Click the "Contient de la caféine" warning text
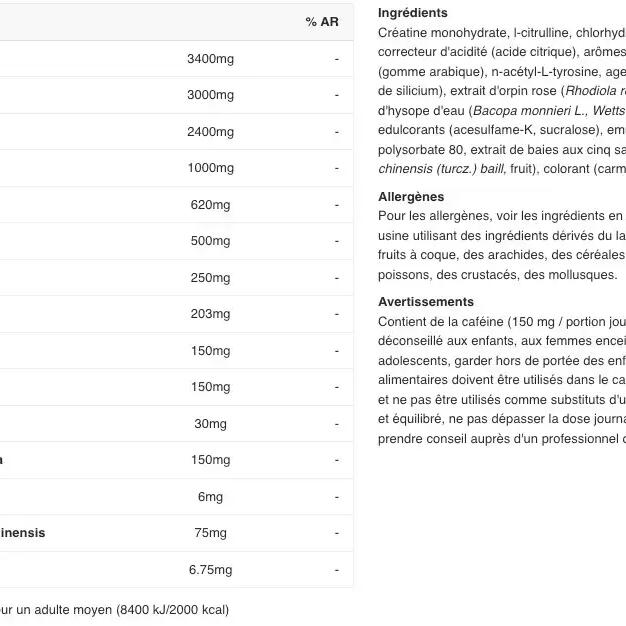The image size is (626, 626). click(442, 321)
